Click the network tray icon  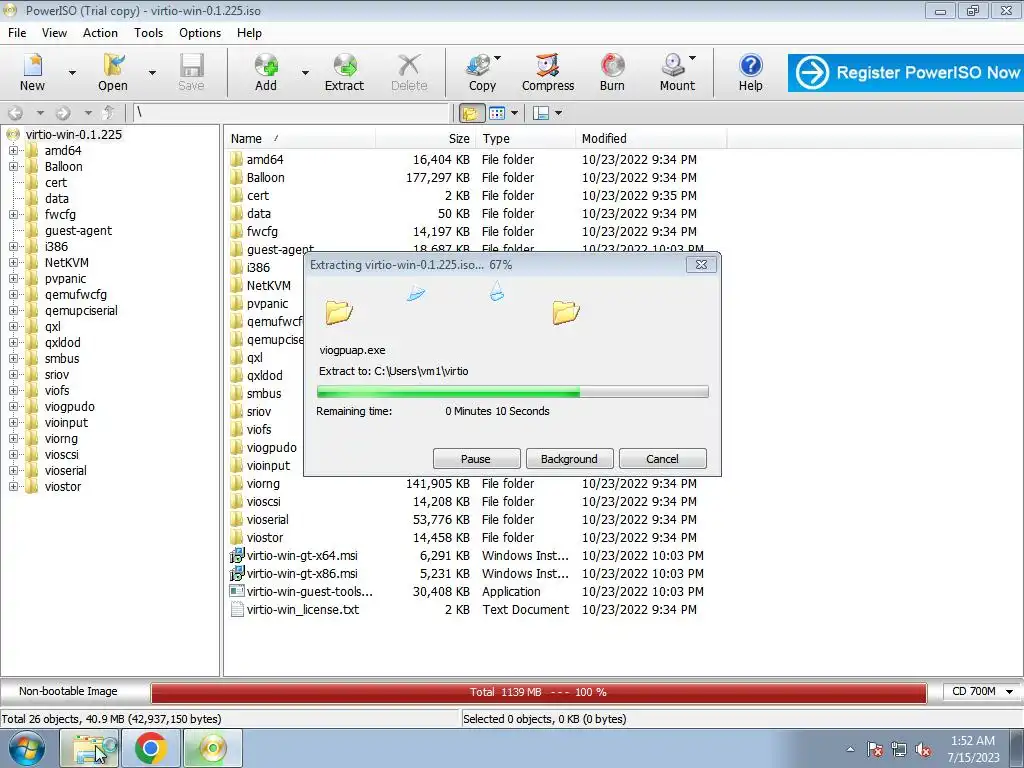click(899, 750)
